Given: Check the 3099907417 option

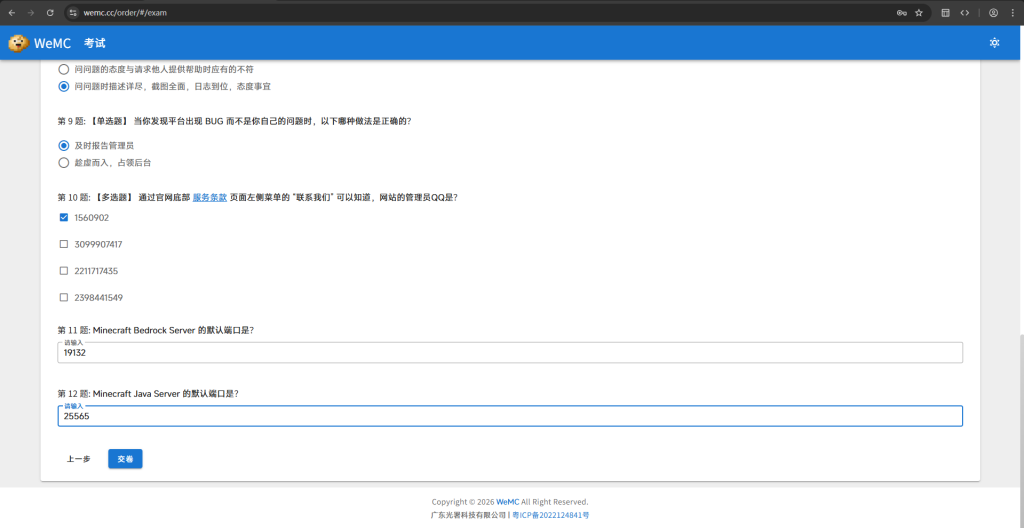Looking at the screenshot, I should click(64, 244).
